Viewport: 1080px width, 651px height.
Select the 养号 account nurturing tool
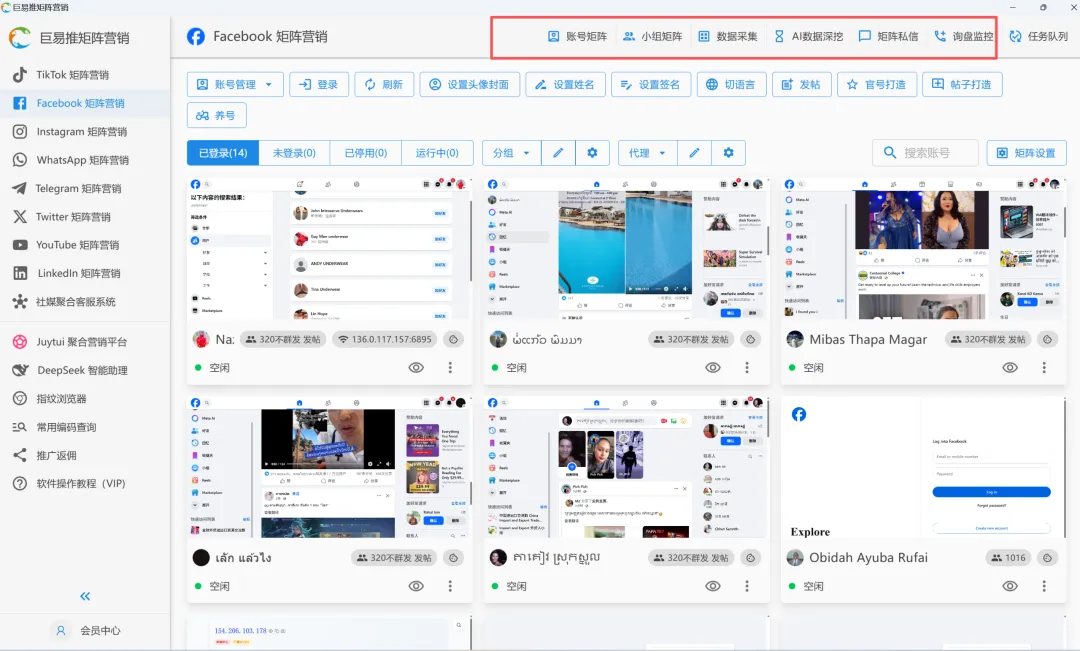click(x=217, y=117)
